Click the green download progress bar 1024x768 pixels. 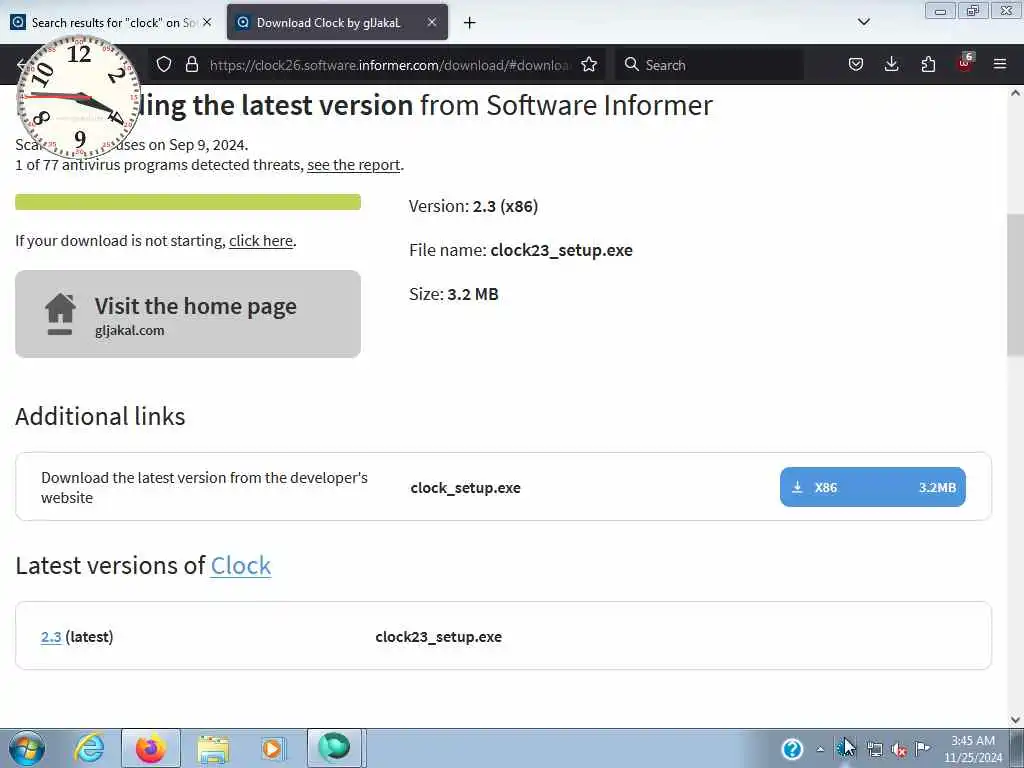pos(188,202)
